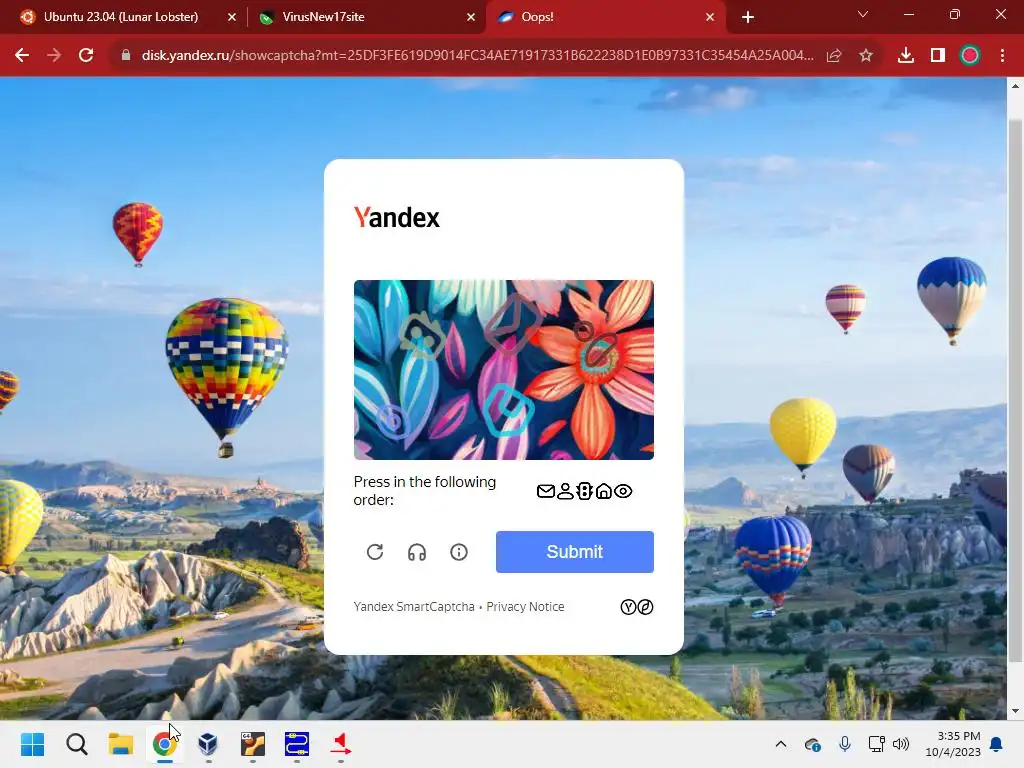1024x768 pixels.
Task: Open OneDrive cloud tray icon
Action: 812,744
